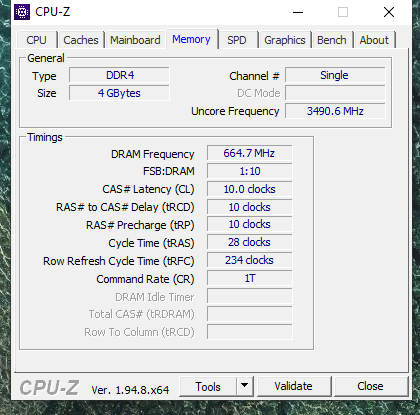Click the Uncore Frequency label
This screenshot has width=420, height=415.
coord(235,111)
